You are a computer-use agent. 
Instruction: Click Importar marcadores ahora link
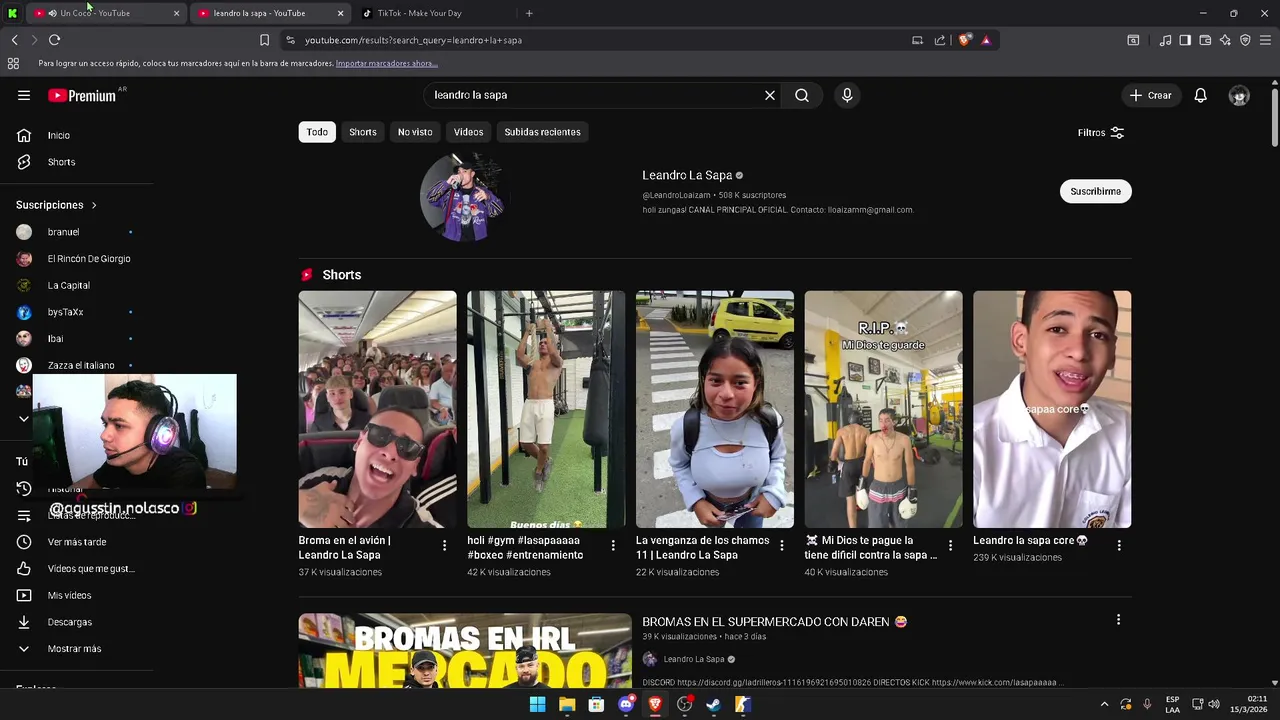click(387, 63)
